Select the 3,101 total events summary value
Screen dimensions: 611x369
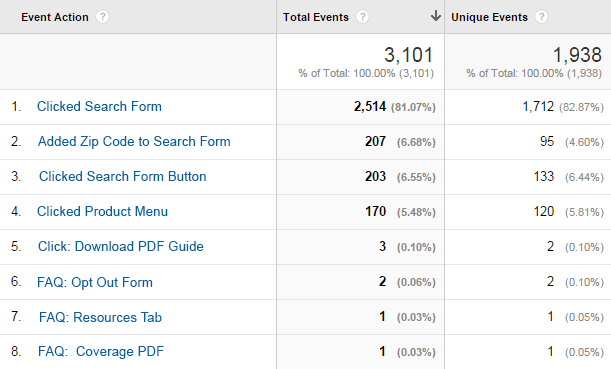pos(409,55)
